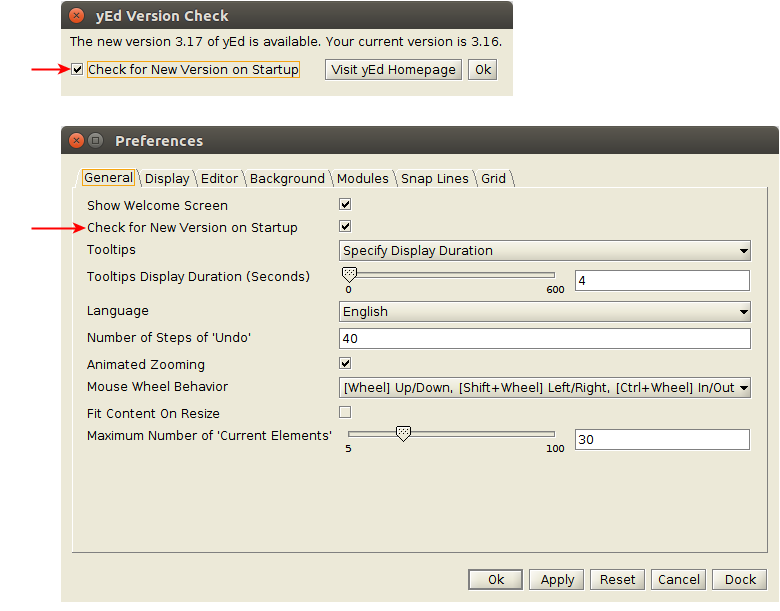The height and width of the screenshot is (611, 780).
Task: Click the Dock button
Action: pyautogui.click(x=740, y=580)
